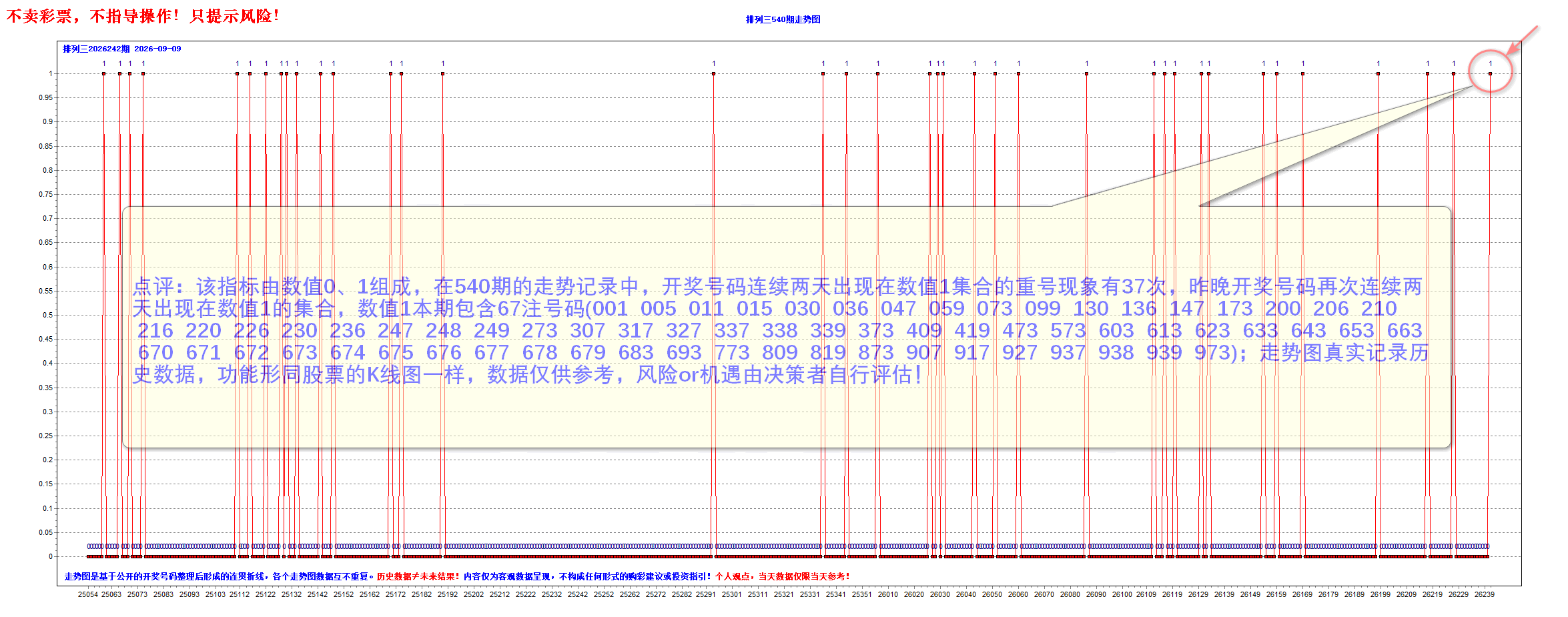
Task: Click x-axis period label 26239
Action: [1485, 594]
